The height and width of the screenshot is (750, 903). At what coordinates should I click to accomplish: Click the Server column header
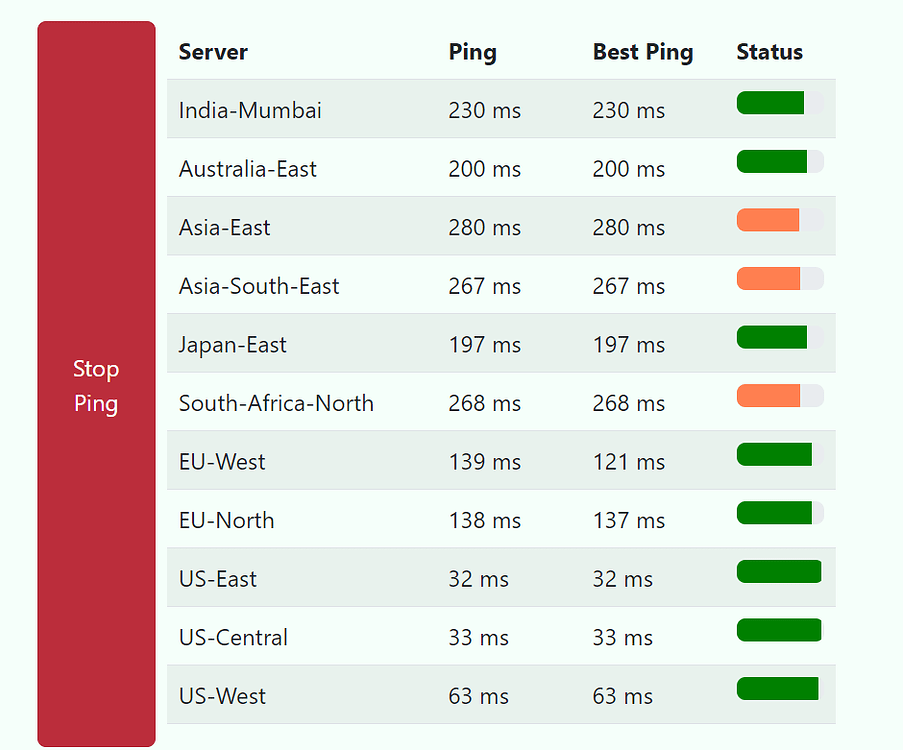213,52
